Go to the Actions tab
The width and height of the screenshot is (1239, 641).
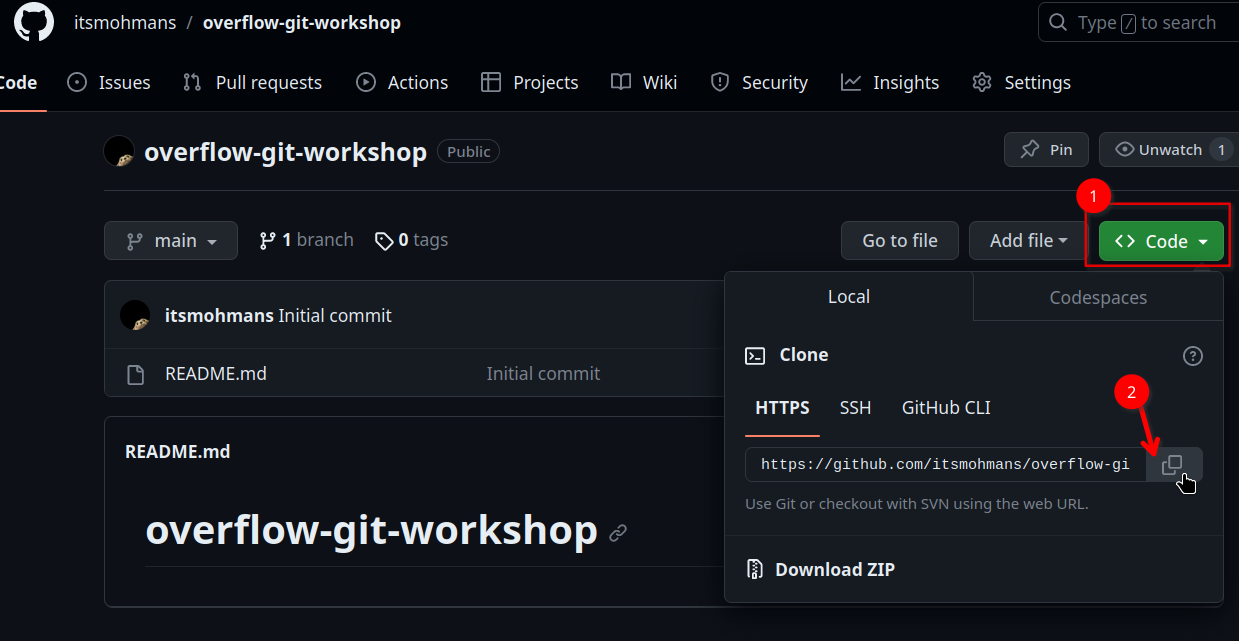pyautogui.click(x=403, y=83)
